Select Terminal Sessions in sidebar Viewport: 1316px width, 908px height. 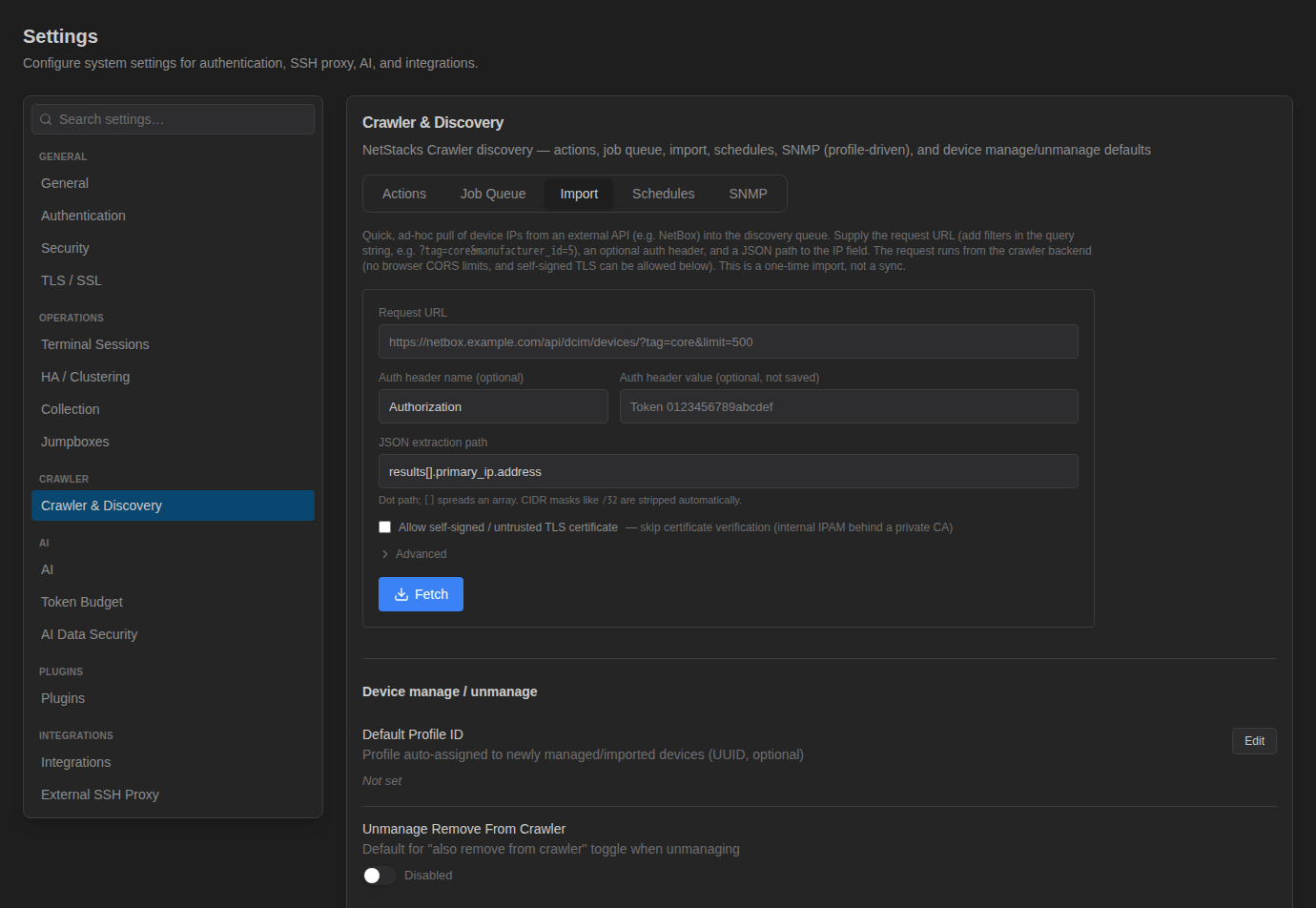pyautogui.click(x=173, y=344)
